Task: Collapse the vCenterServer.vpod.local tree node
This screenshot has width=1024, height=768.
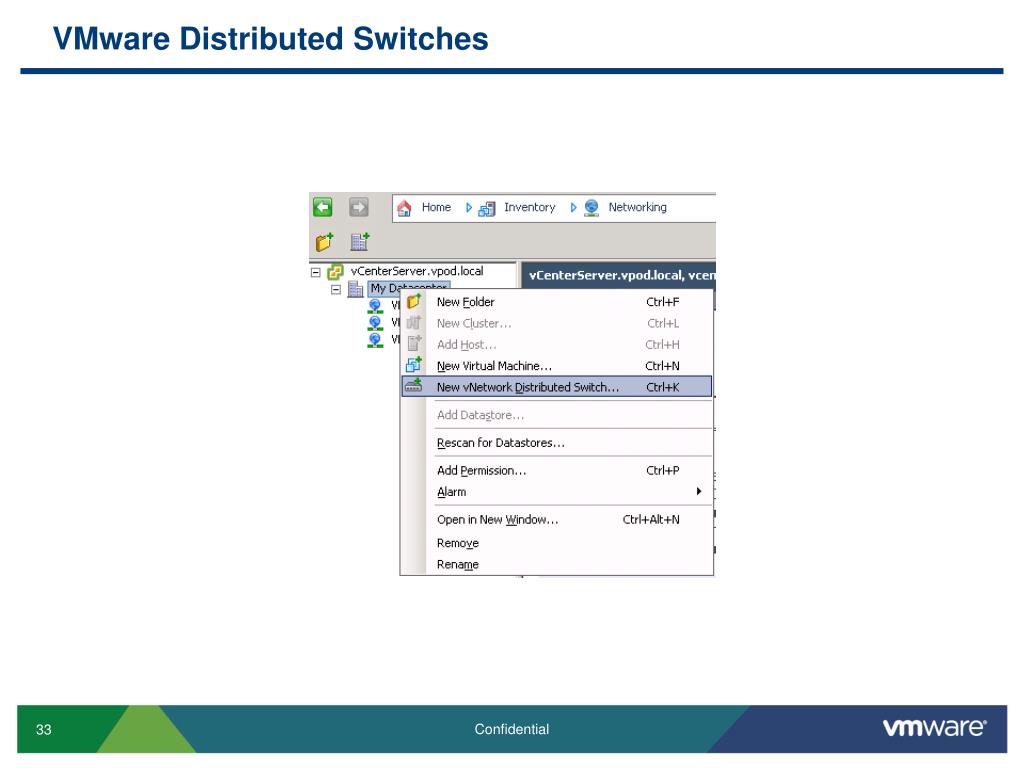Action: click(x=315, y=272)
